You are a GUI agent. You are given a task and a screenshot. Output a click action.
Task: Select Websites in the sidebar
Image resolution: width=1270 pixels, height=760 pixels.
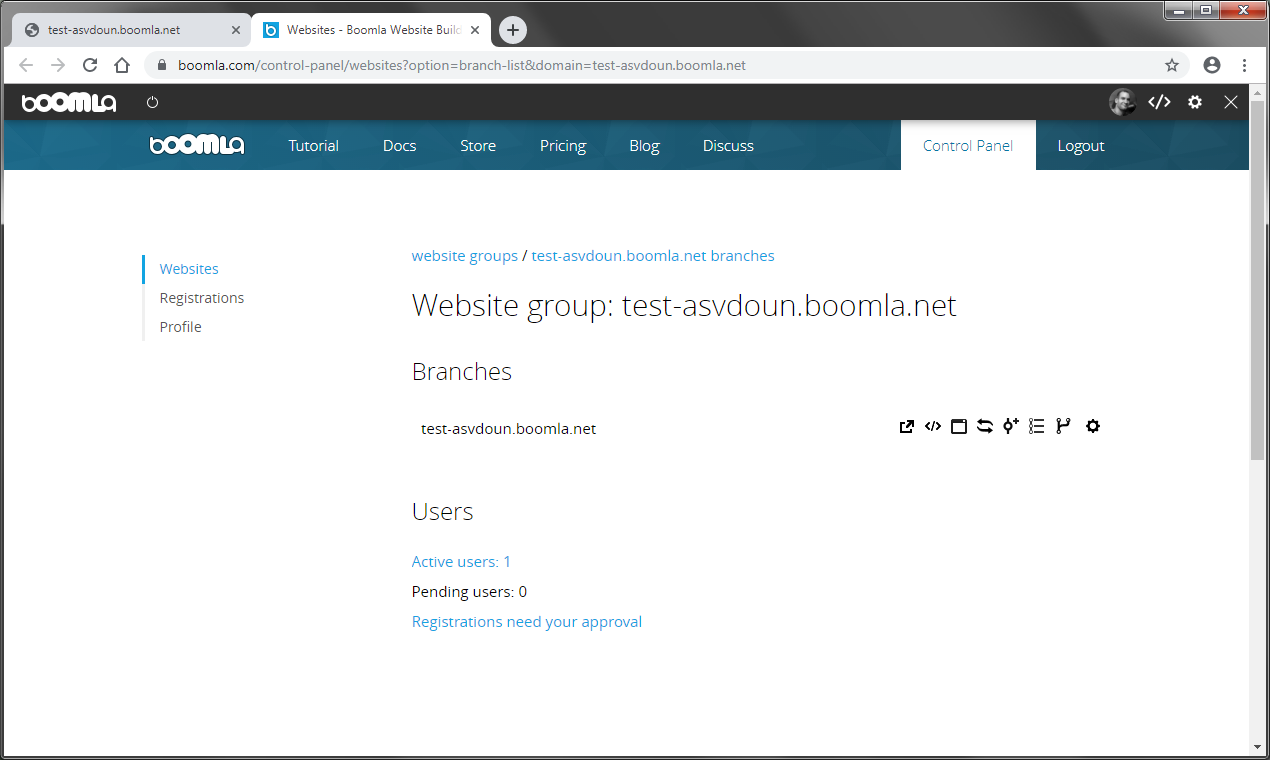189,269
